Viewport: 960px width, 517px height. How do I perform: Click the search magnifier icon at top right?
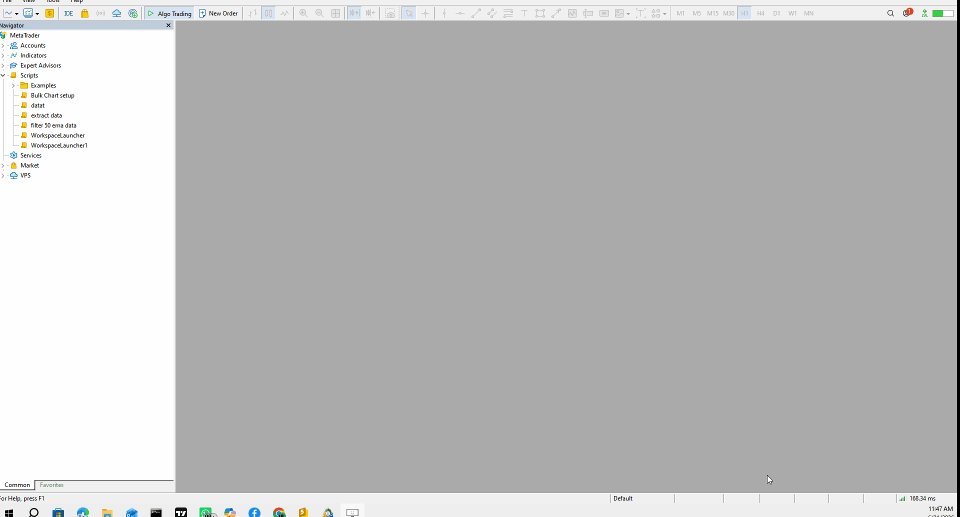(890, 13)
